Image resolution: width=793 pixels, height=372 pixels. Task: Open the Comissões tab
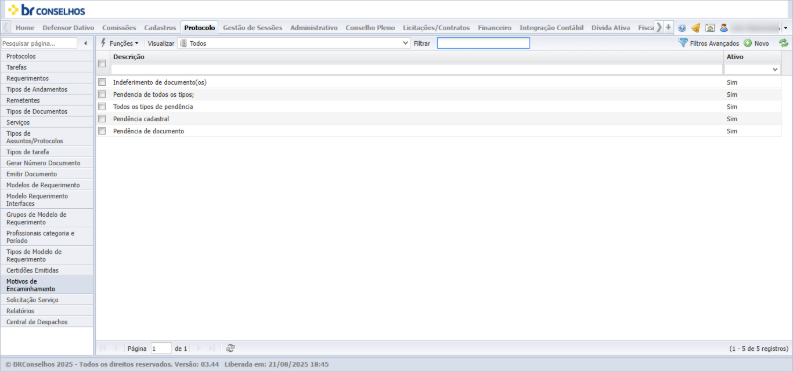point(119,28)
